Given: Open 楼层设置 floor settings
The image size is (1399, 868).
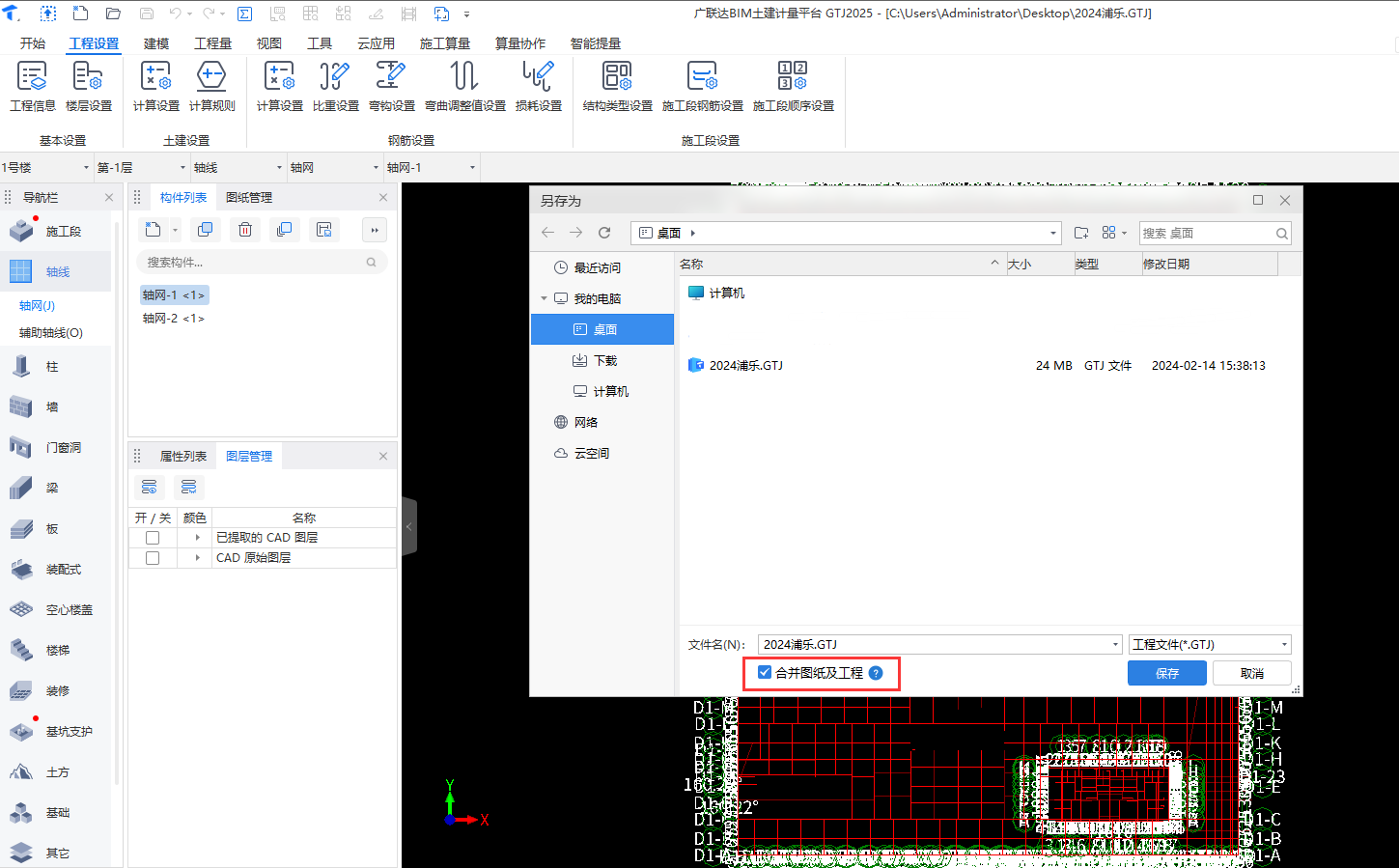Looking at the screenshot, I should tap(89, 86).
